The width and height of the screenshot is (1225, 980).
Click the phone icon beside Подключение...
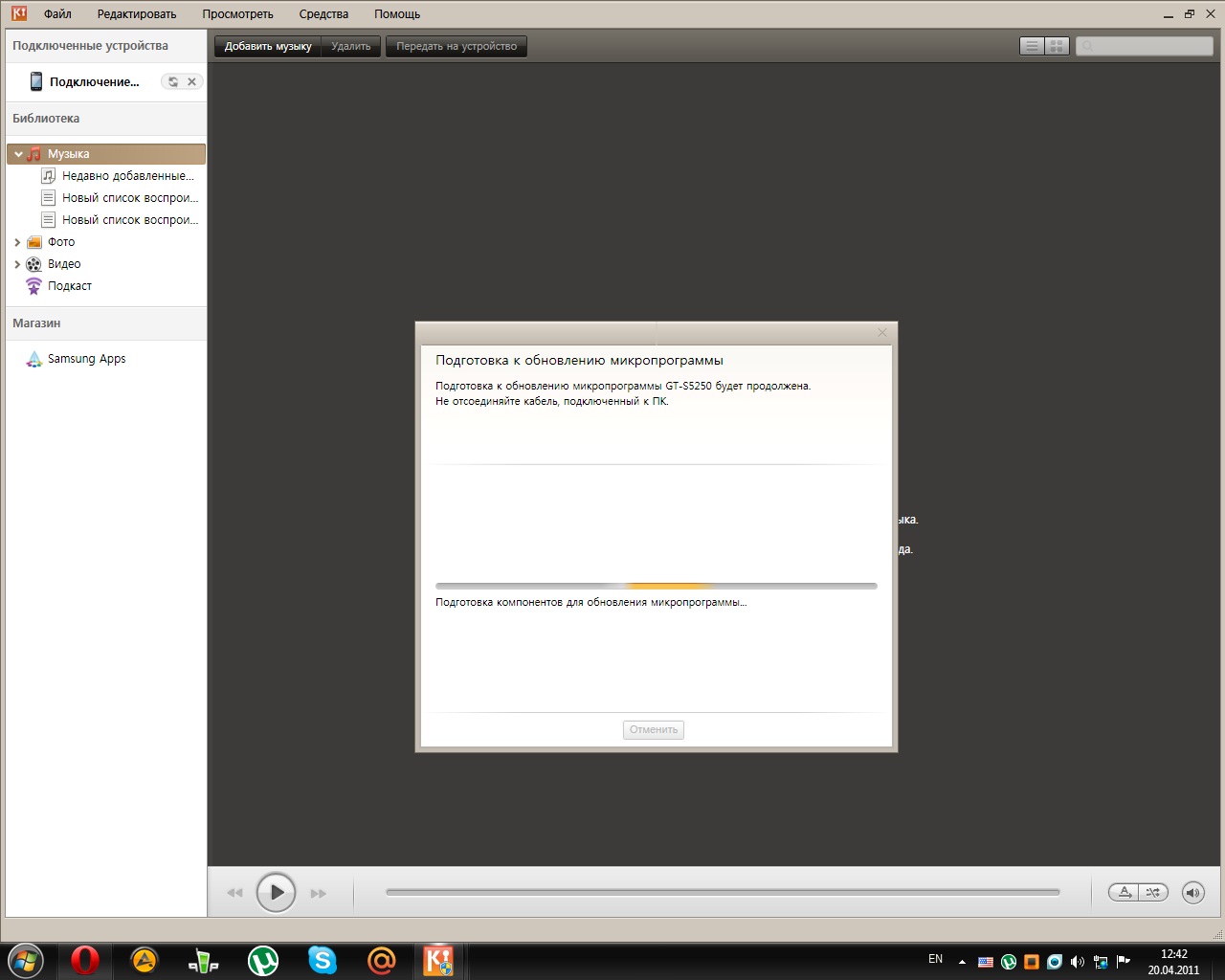(36, 81)
